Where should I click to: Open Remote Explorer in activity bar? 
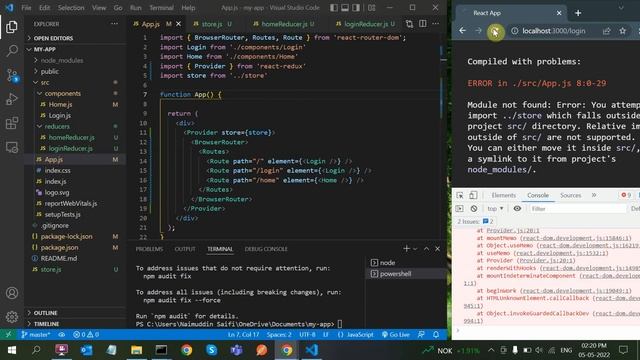click(x=11, y=147)
